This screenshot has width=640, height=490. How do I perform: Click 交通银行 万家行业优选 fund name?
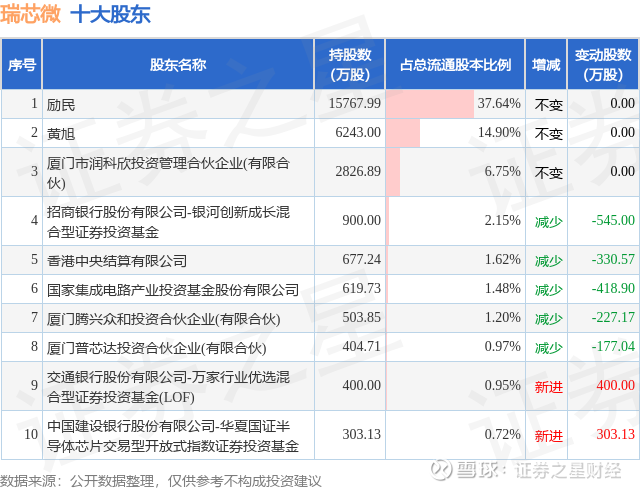click(168, 386)
